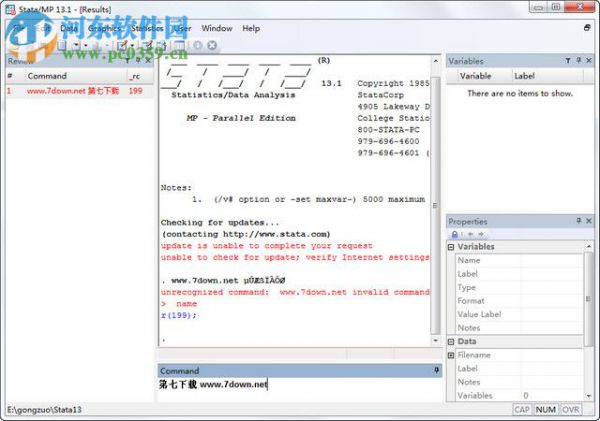Click the E:\gongzuo\Stata13 path in status bar
Image resolution: width=600 pixels, height=421 pixels.
coord(44,410)
